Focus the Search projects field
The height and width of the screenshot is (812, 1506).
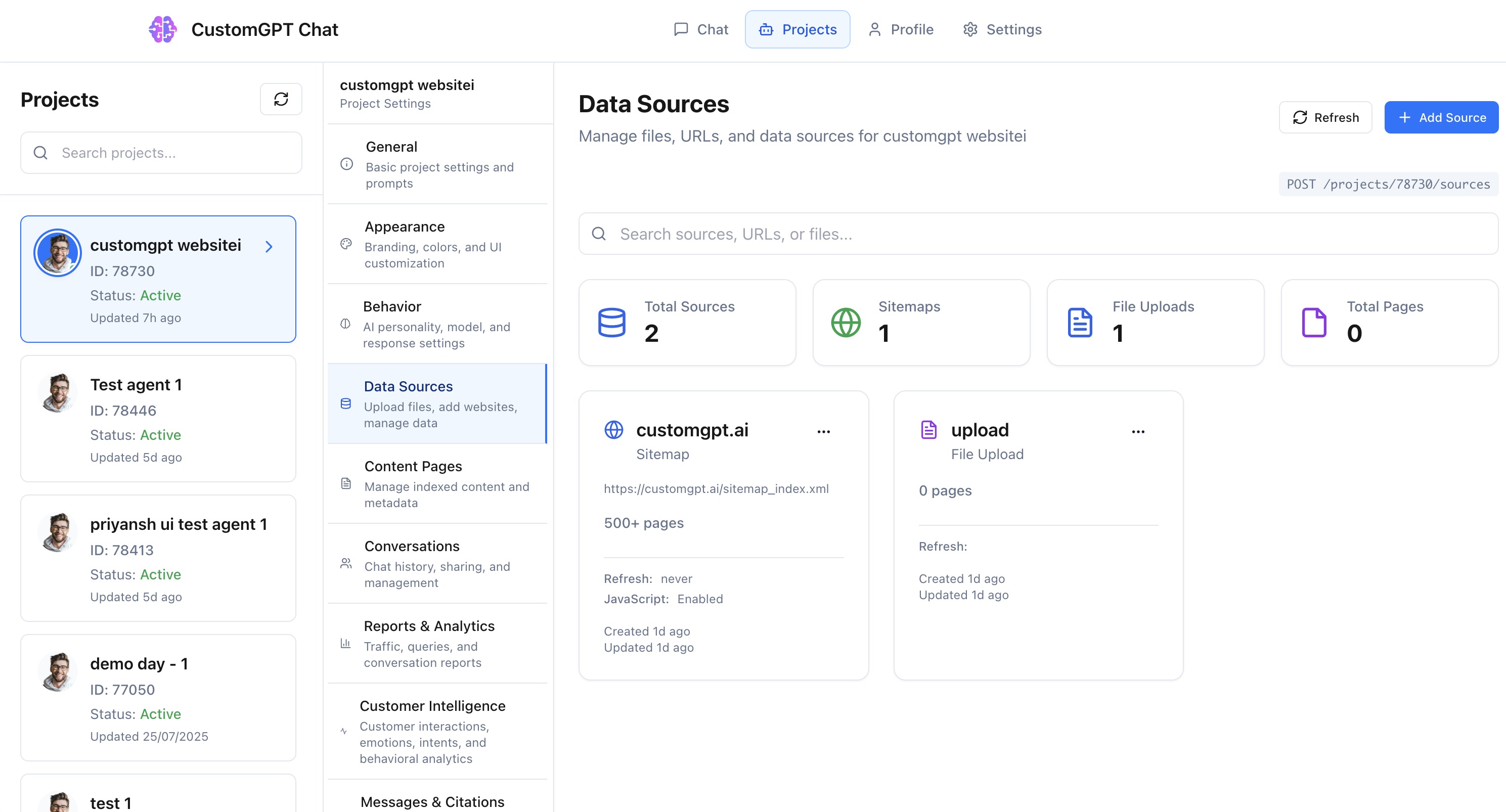161,153
